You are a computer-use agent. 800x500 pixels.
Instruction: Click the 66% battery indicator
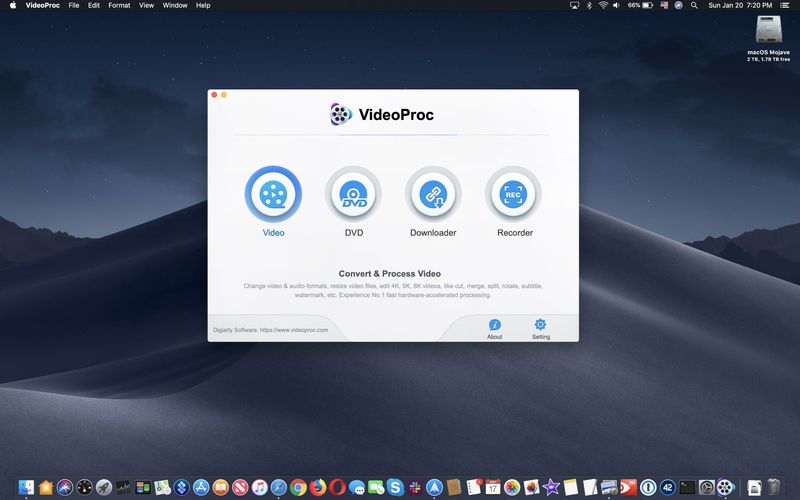tap(640, 5)
